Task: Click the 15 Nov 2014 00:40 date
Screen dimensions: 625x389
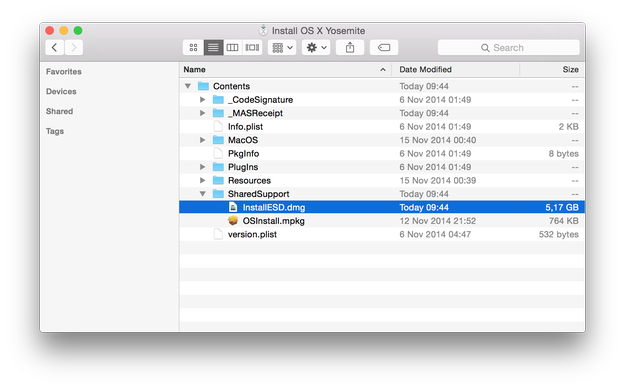Action: point(438,140)
